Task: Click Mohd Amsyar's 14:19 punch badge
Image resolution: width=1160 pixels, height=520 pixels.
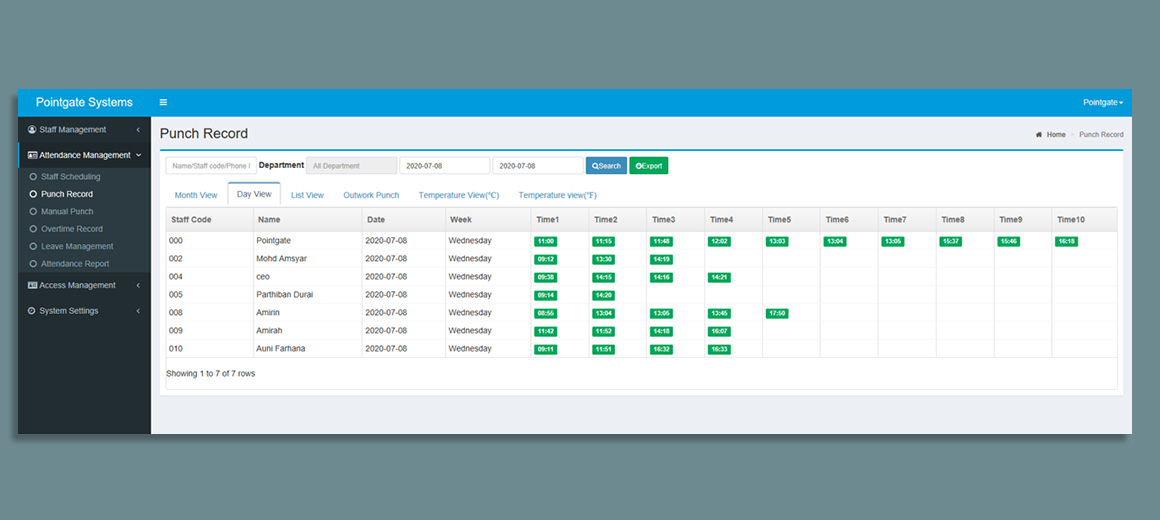Action: pos(661,260)
